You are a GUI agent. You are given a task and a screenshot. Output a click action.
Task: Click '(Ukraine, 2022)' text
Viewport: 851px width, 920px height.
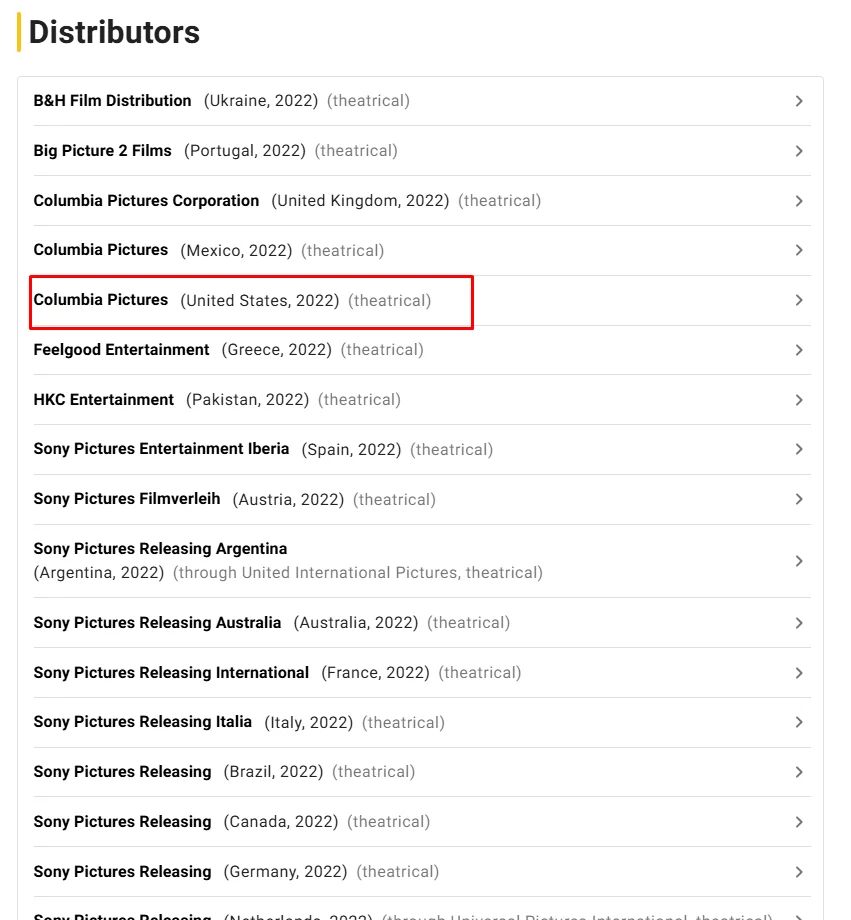click(x=261, y=101)
